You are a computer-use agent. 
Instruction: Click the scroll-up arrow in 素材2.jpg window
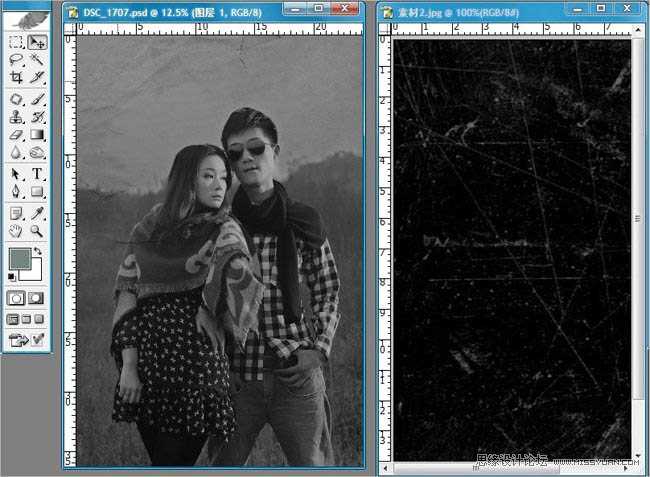638,29
